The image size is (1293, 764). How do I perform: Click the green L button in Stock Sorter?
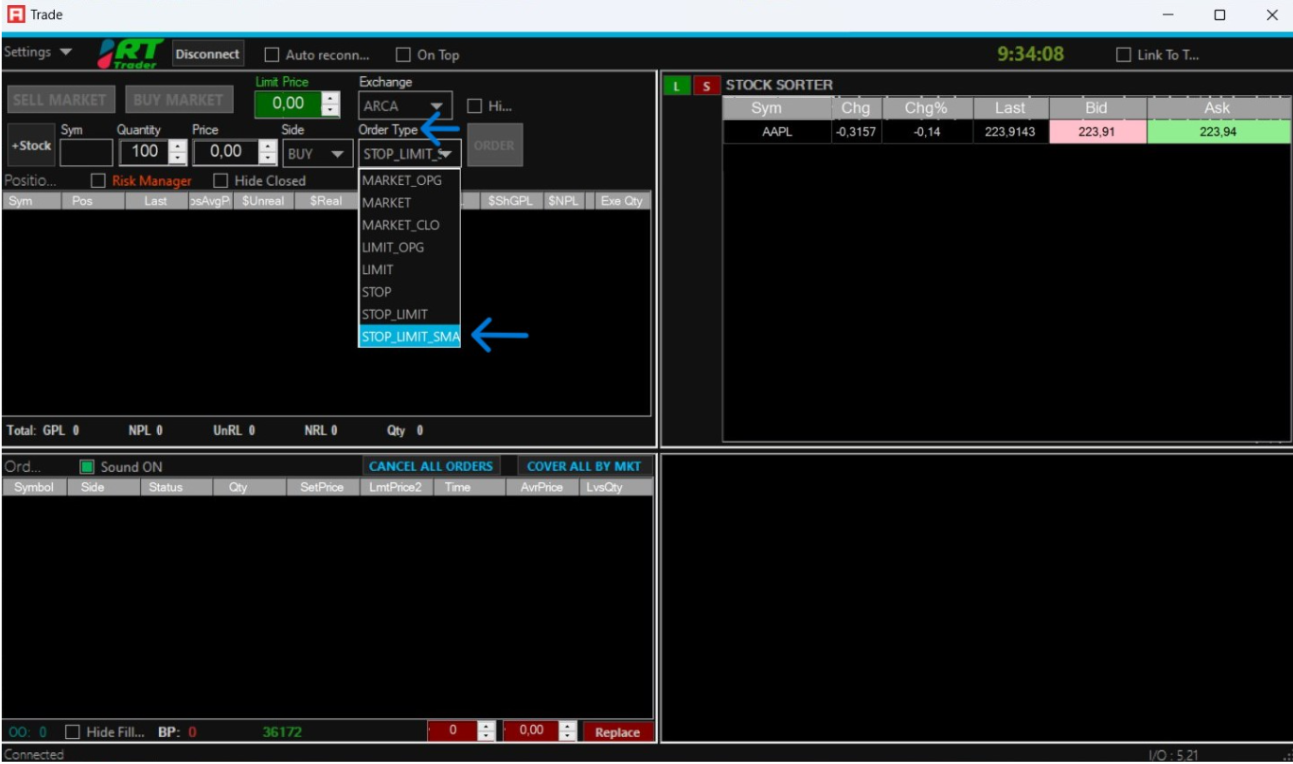677,86
